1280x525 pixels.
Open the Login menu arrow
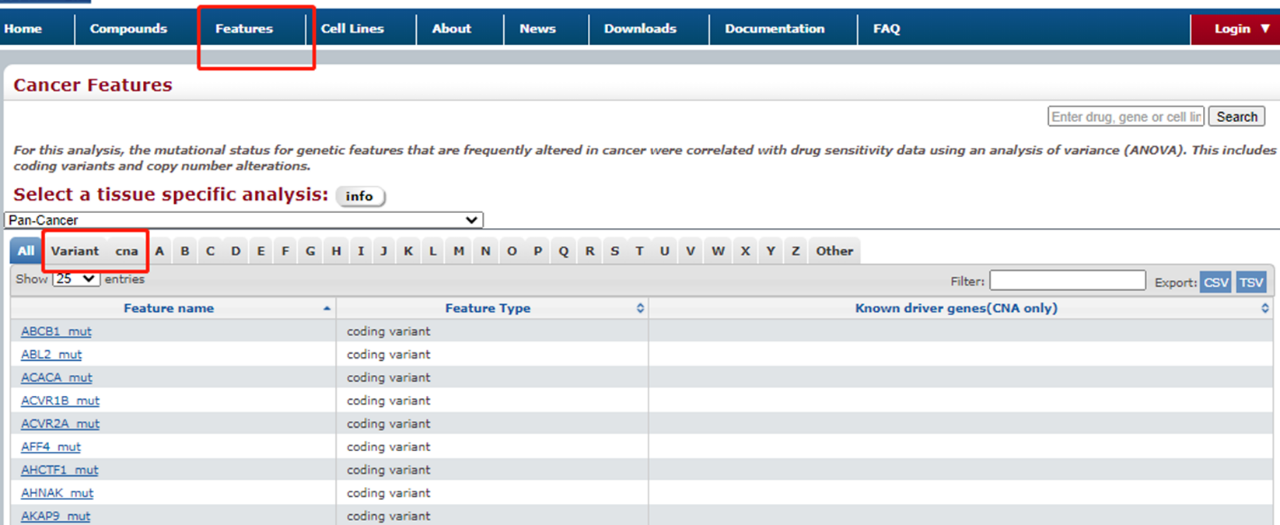(1266, 29)
